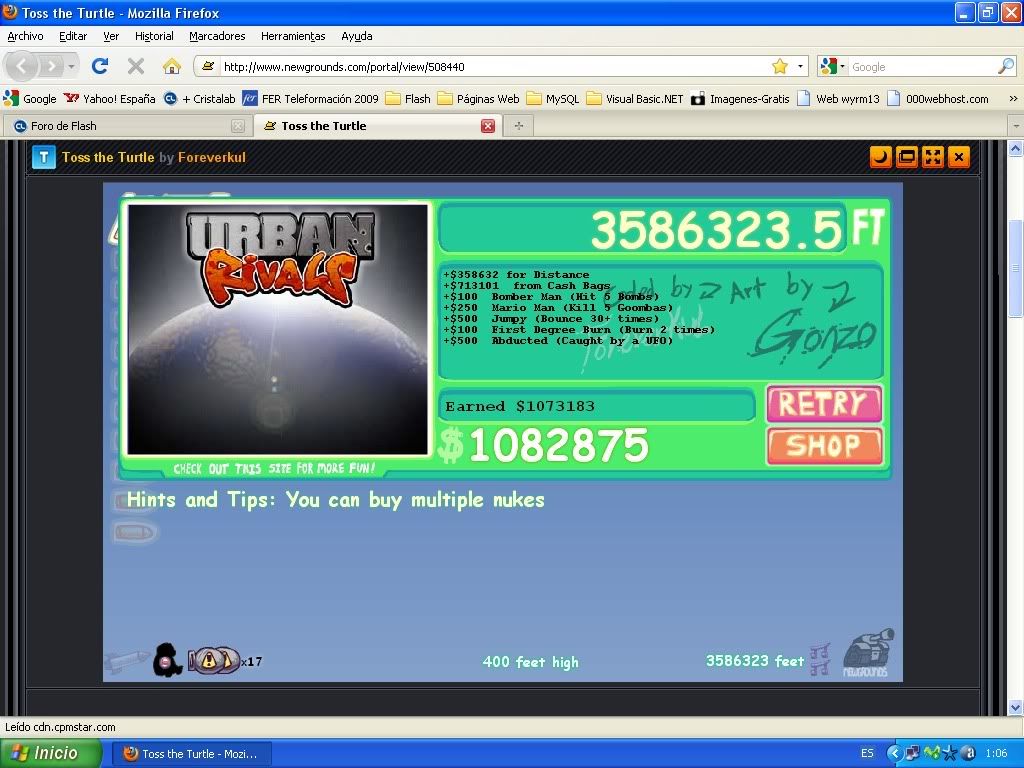Screen dimensions: 1024x768
Task: Open the SHOP
Action: pyautogui.click(x=824, y=446)
